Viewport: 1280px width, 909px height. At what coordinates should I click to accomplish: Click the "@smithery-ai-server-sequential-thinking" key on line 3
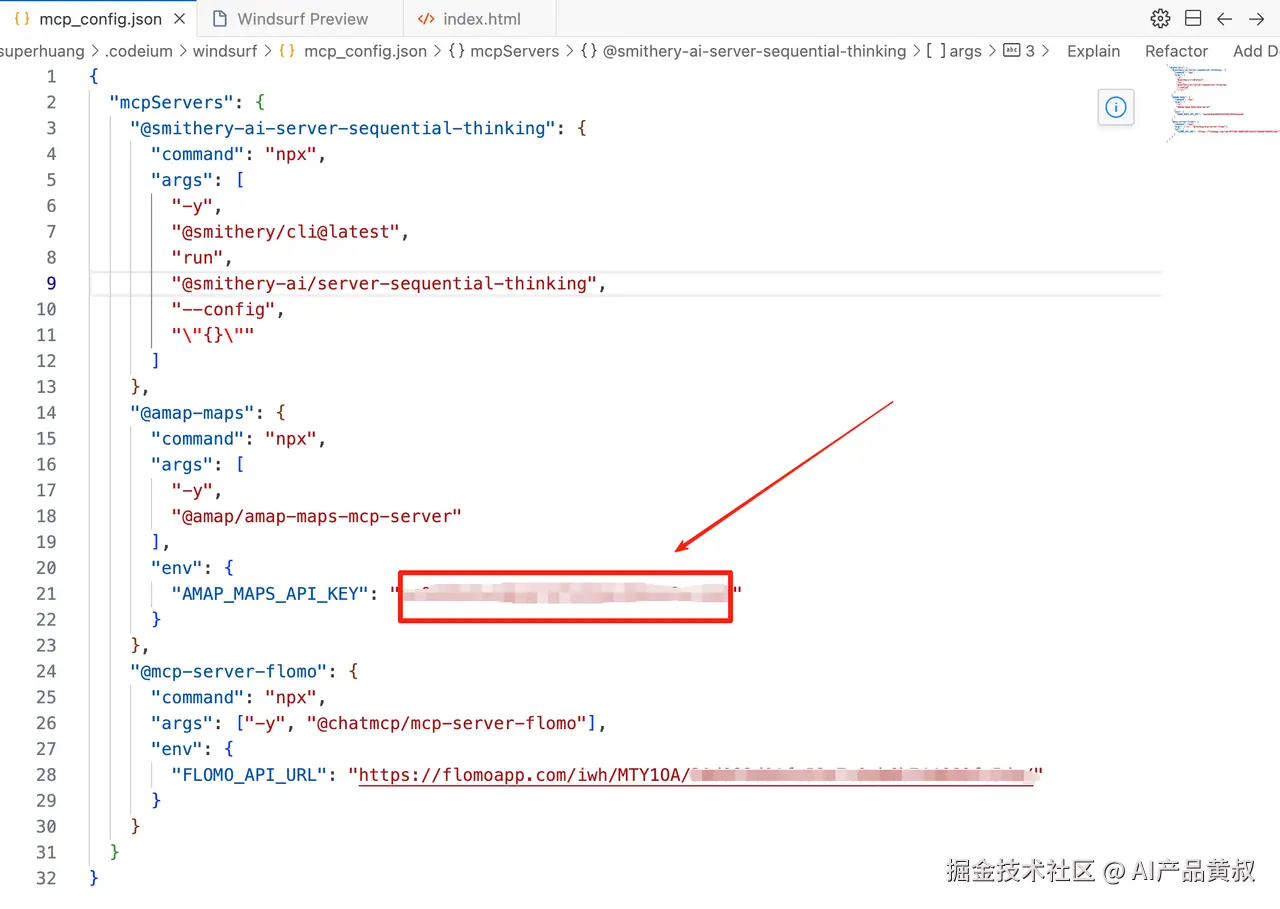tap(343, 128)
